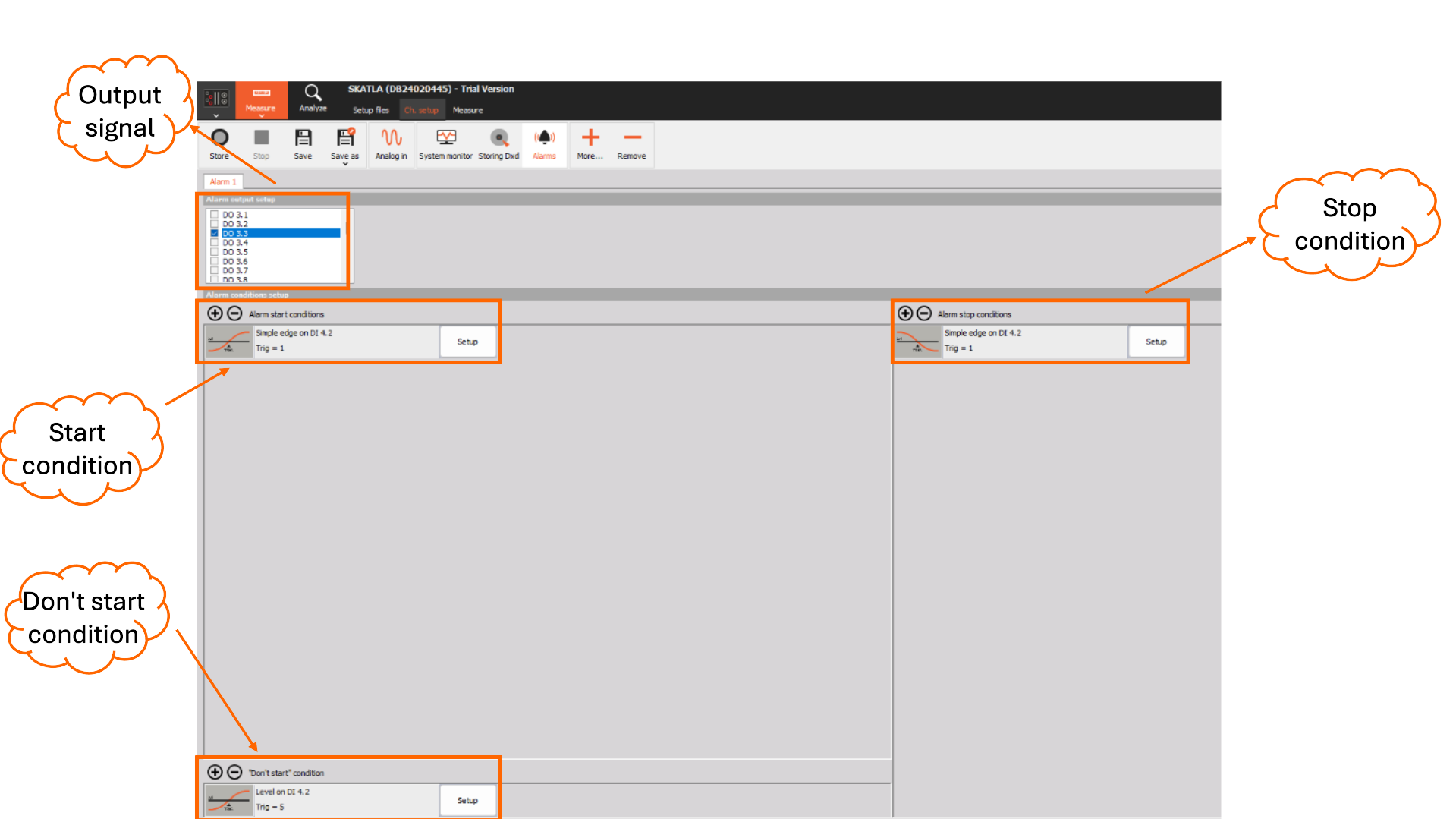Screen dimensions: 1456x819
Task: Add a 'Don't start' condition with the plus button
Action: point(215,772)
